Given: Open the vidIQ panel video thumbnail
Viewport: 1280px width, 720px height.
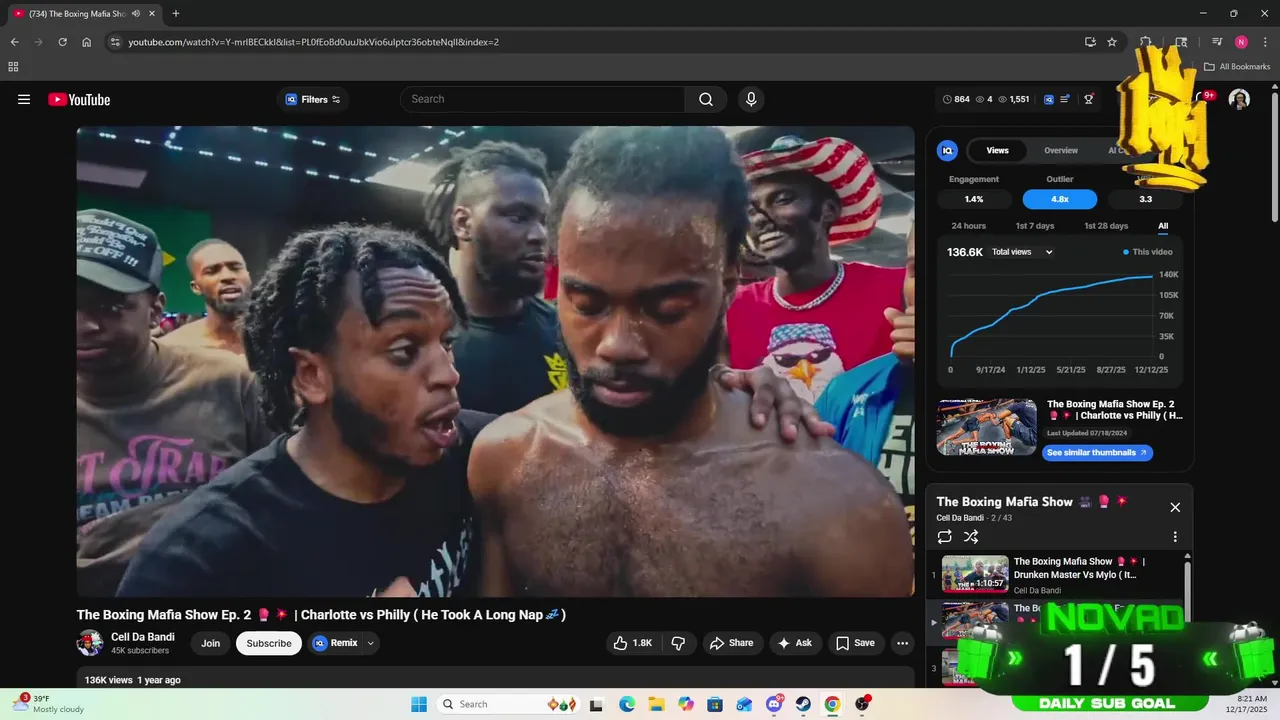Looking at the screenshot, I should click(x=987, y=427).
